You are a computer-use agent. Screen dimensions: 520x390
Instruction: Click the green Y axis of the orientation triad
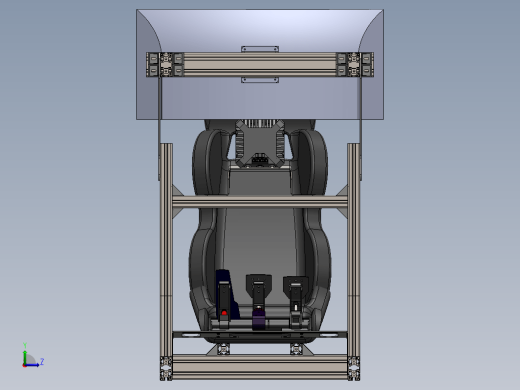25,356
